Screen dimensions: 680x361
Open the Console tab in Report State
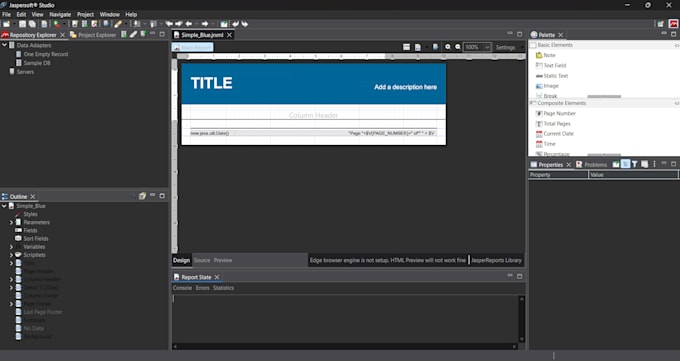click(x=182, y=288)
